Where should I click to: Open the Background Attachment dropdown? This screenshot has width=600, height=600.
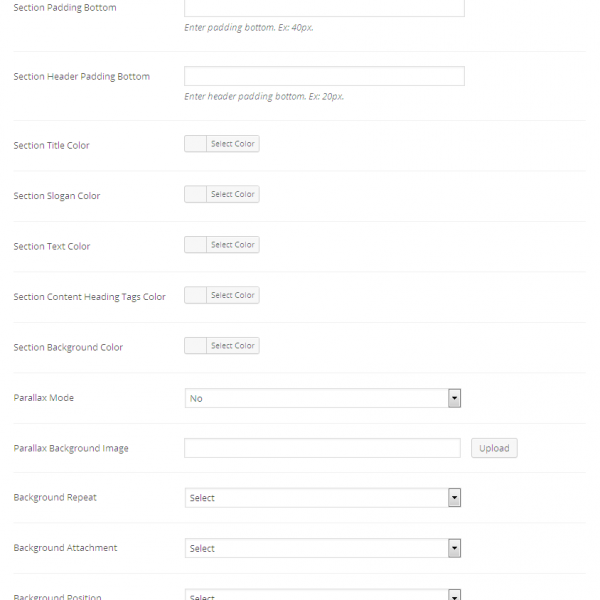[322, 548]
